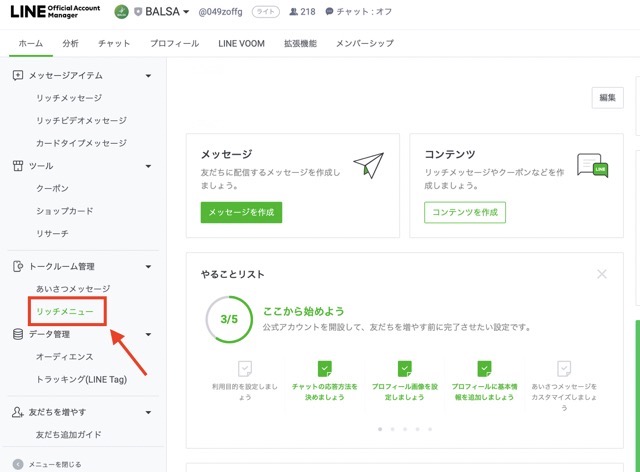Open the BALSA account switcher dropdown
This screenshot has width=640, height=472.
186,12
